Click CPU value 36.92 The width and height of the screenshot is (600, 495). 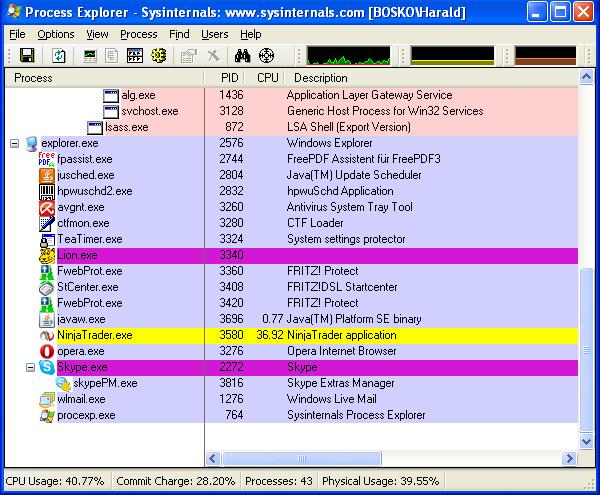(x=270, y=335)
